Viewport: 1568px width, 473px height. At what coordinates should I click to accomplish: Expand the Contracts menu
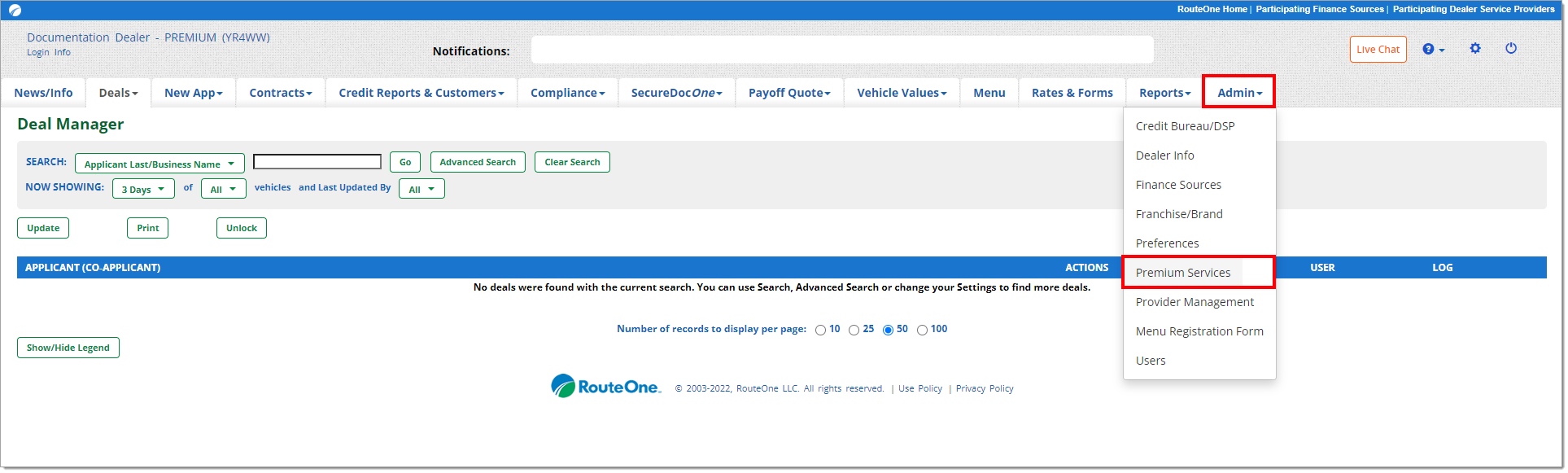pyautogui.click(x=281, y=93)
